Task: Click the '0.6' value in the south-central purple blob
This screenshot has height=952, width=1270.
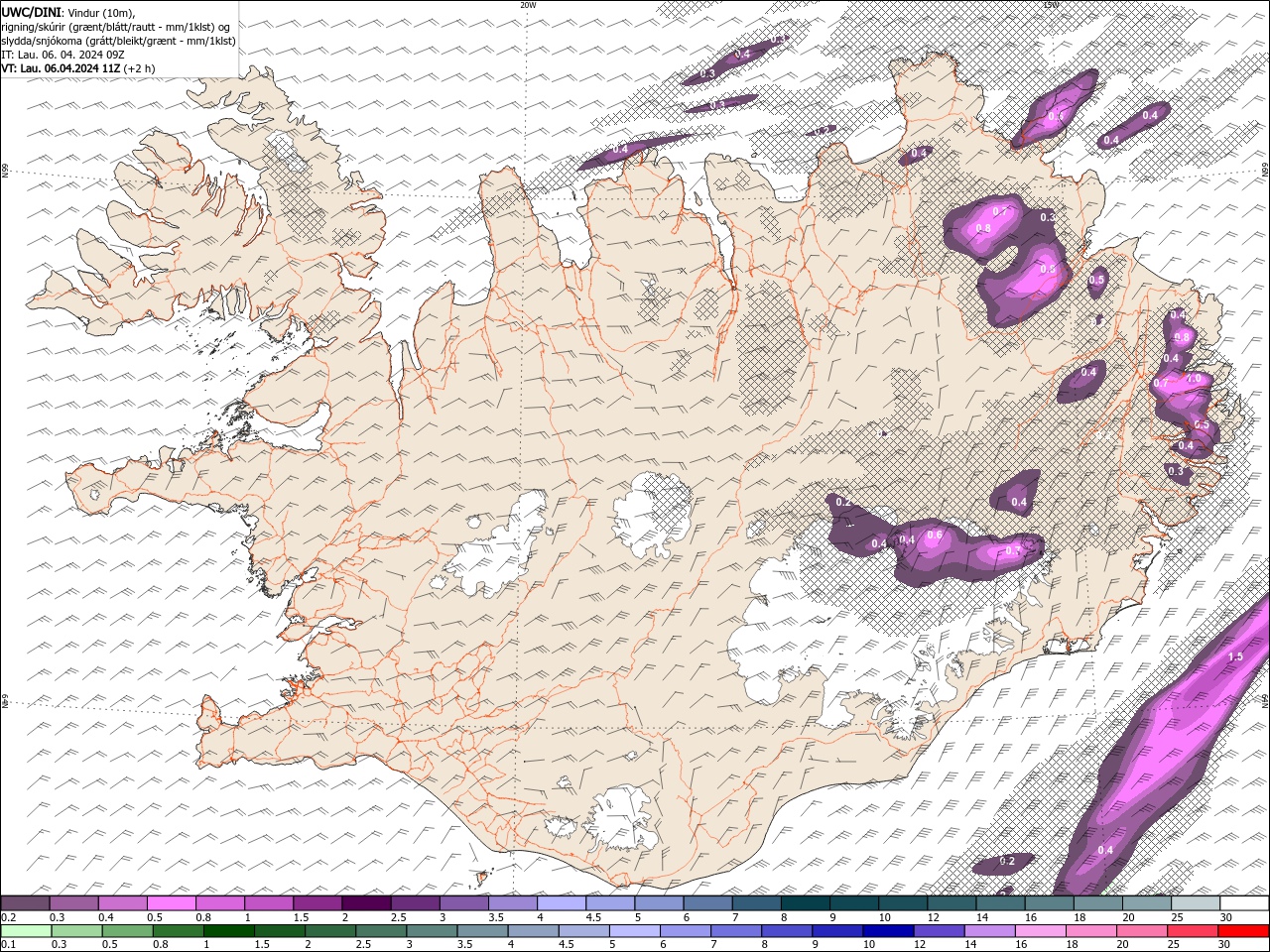Action: pos(934,535)
